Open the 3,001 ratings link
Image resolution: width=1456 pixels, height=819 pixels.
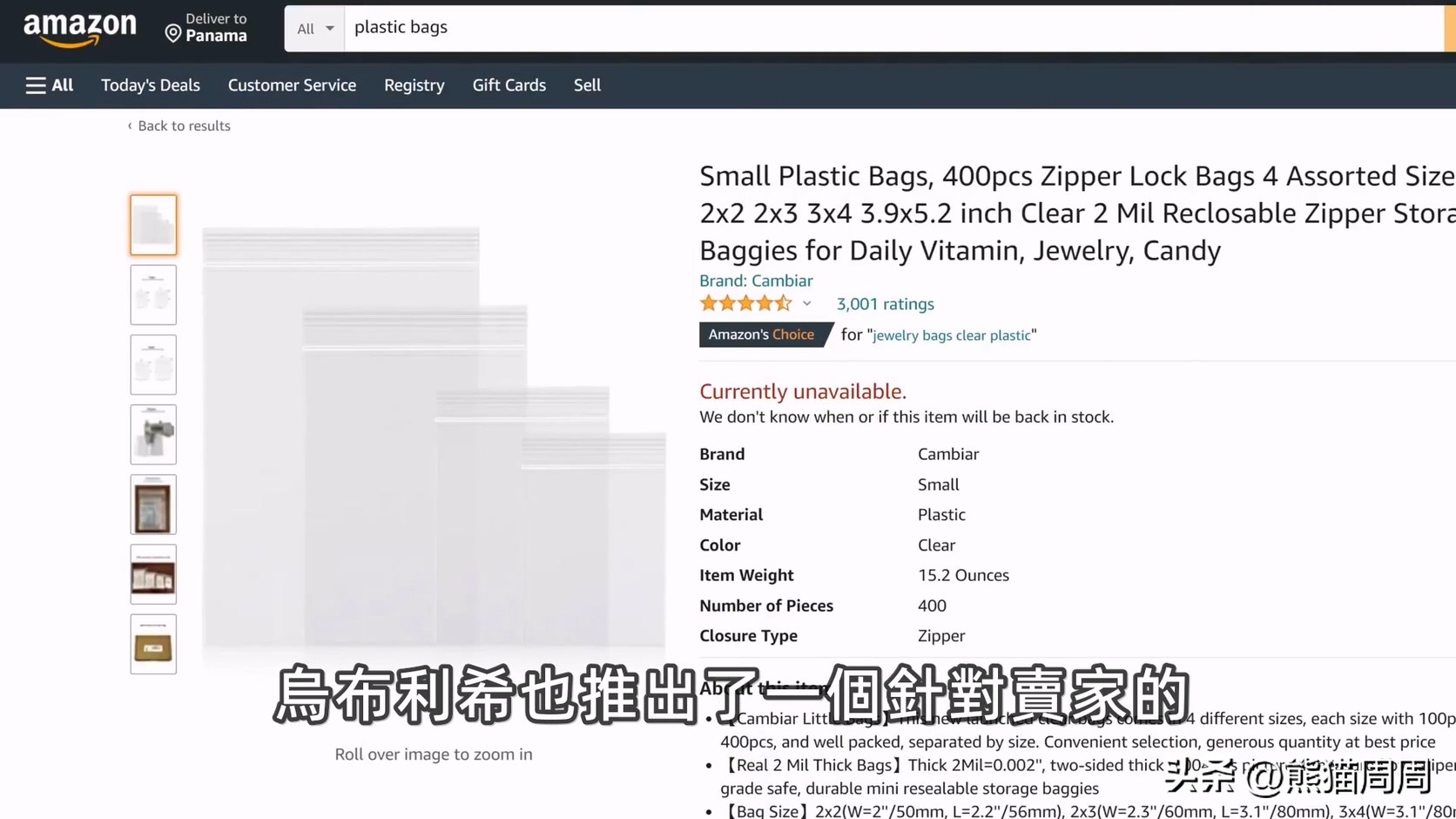pyautogui.click(x=885, y=304)
